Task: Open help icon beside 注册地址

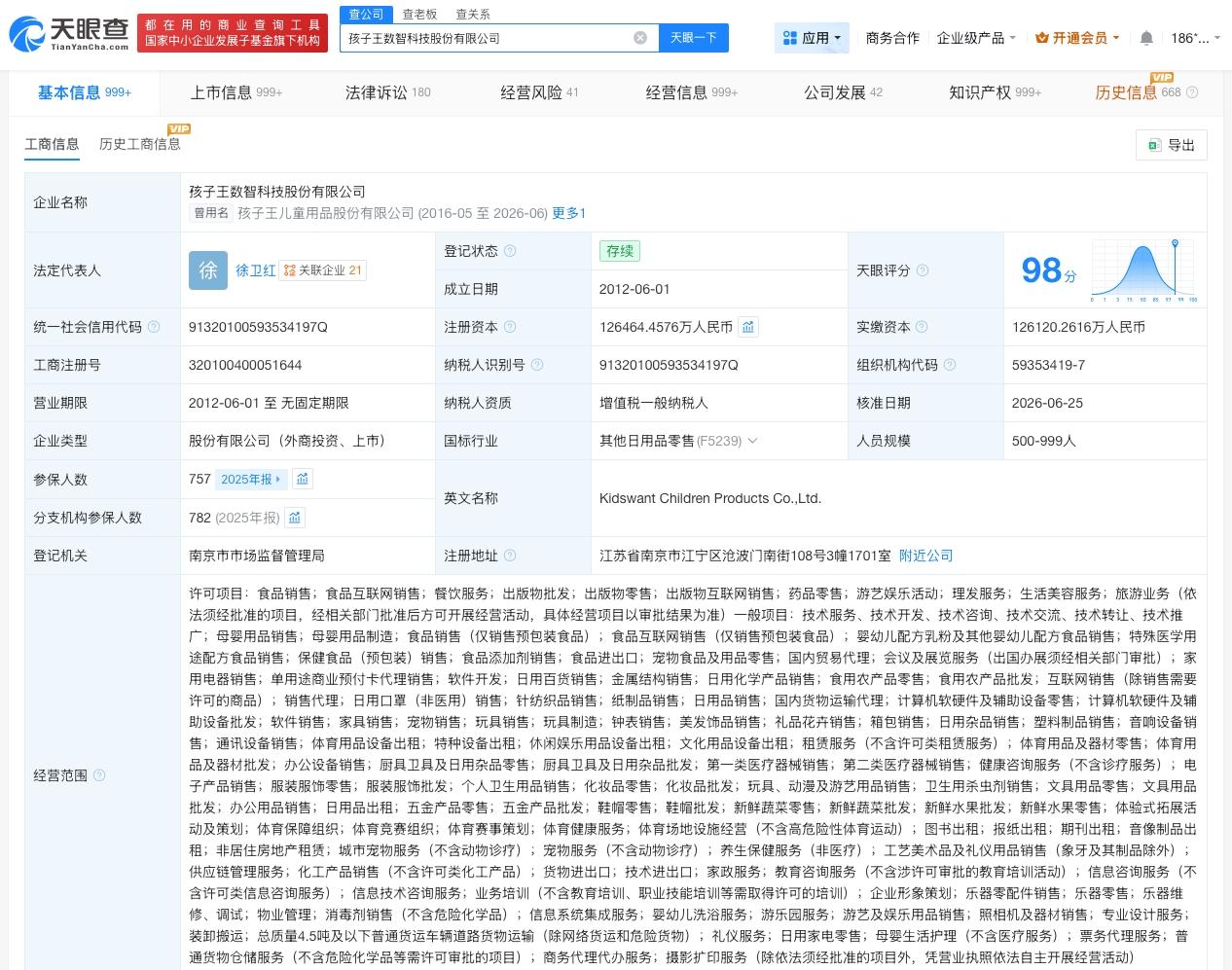Action: coord(510,556)
